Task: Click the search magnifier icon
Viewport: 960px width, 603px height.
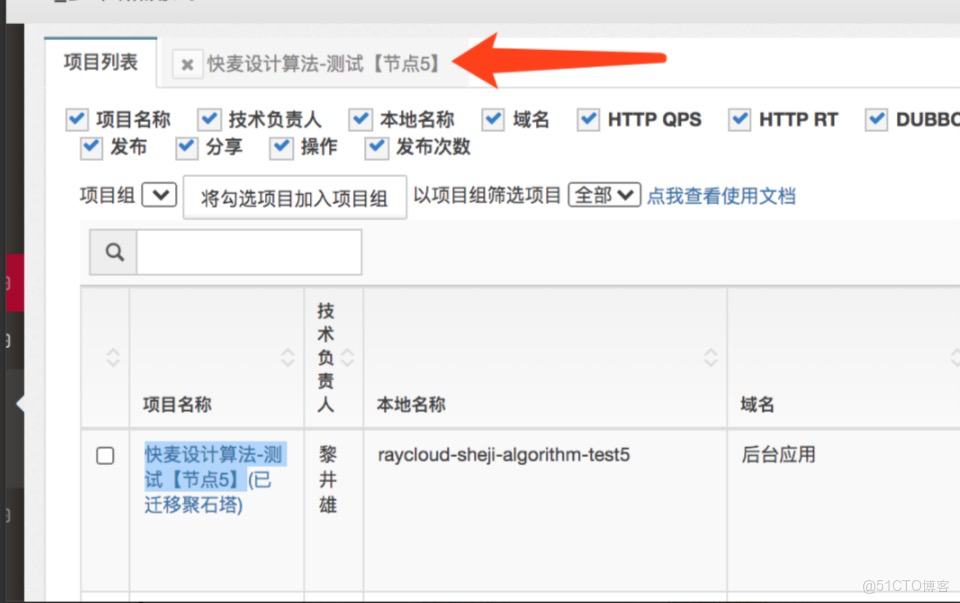Action: coord(114,252)
